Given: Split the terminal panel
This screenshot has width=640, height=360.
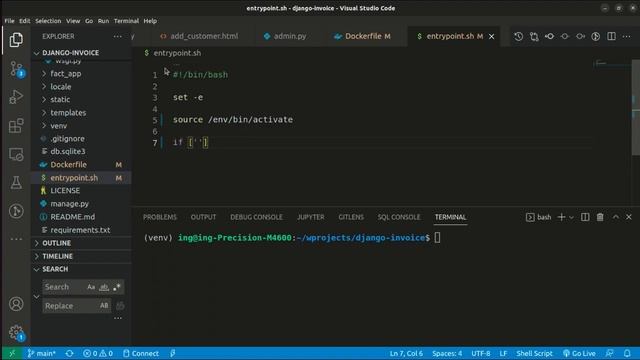Looking at the screenshot, I should pyautogui.click(x=585, y=217).
